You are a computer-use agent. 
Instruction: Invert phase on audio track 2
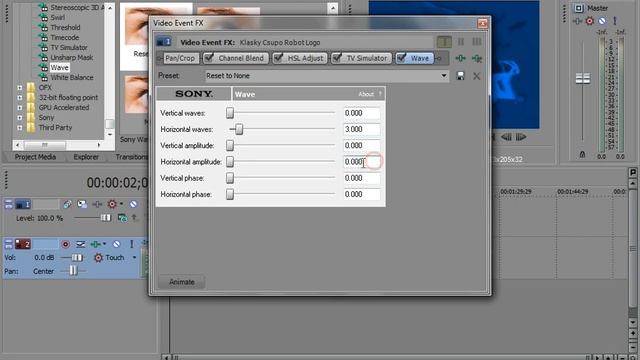[x=80, y=244]
